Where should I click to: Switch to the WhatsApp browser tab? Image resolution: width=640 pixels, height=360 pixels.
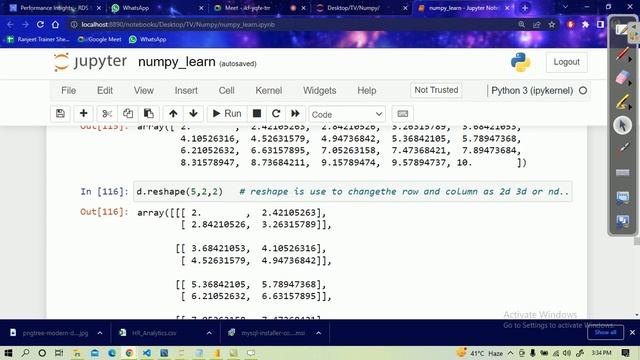tap(156, 8)
